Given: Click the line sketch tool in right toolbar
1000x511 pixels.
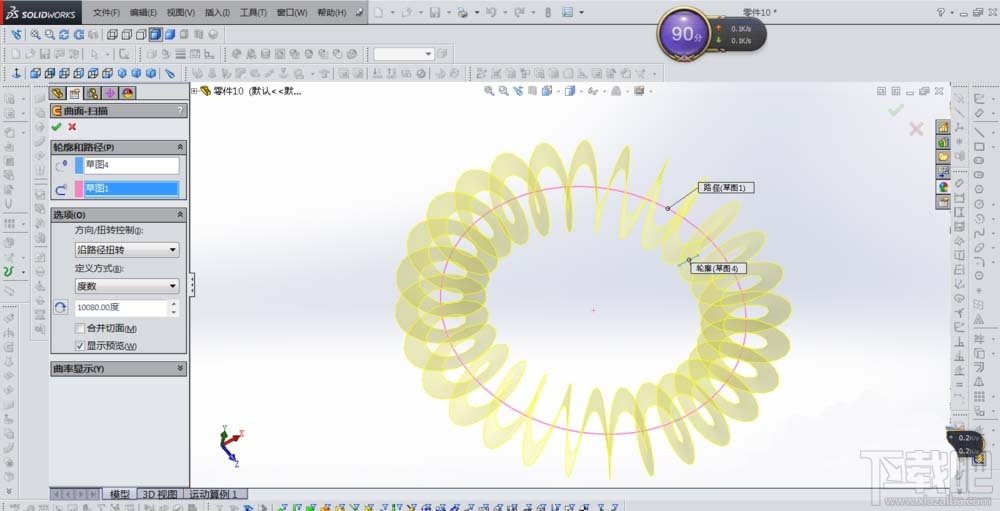Looking at the screenshot, I should tap(979, 132).
